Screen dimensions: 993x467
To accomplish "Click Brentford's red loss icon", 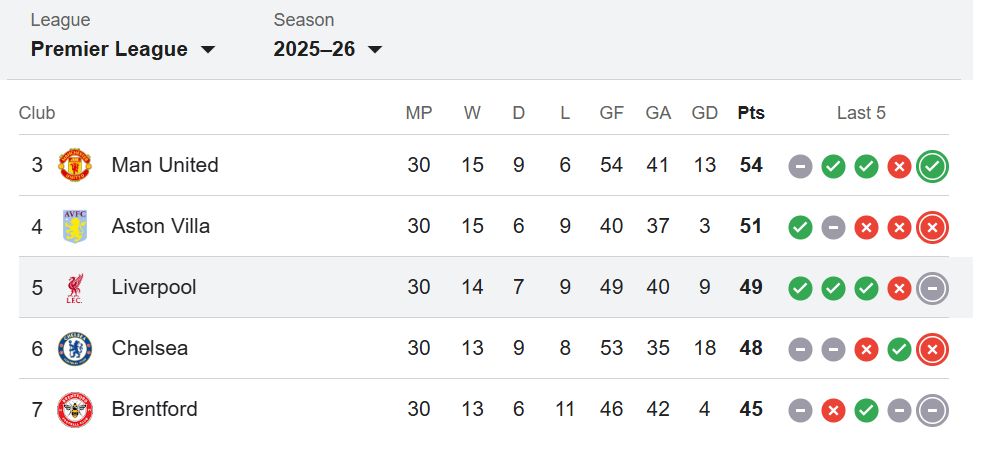I will tap(833, 410).
